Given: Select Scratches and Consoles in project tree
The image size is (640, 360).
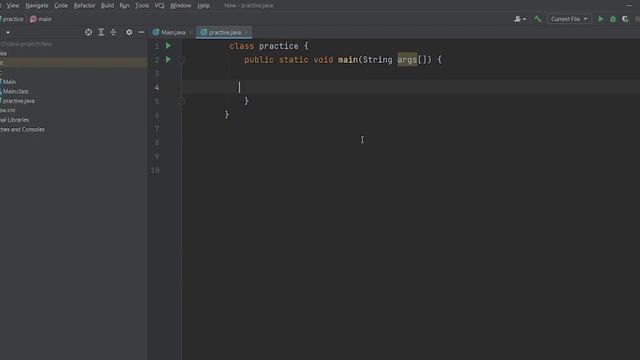Looking at the screenshot, I should pyautogui.click(x=22, y=129).
